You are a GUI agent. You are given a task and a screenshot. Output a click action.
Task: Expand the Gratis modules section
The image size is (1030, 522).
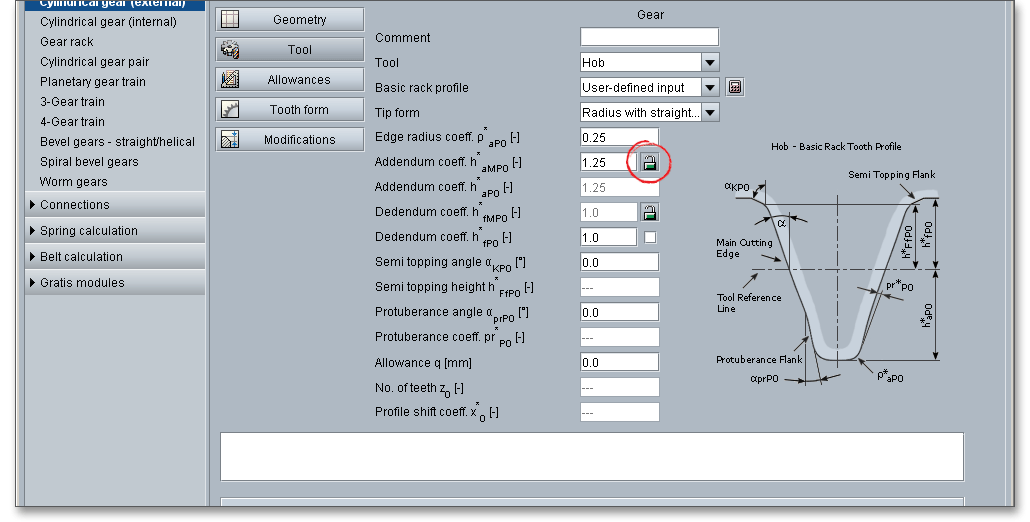(82, 283)
